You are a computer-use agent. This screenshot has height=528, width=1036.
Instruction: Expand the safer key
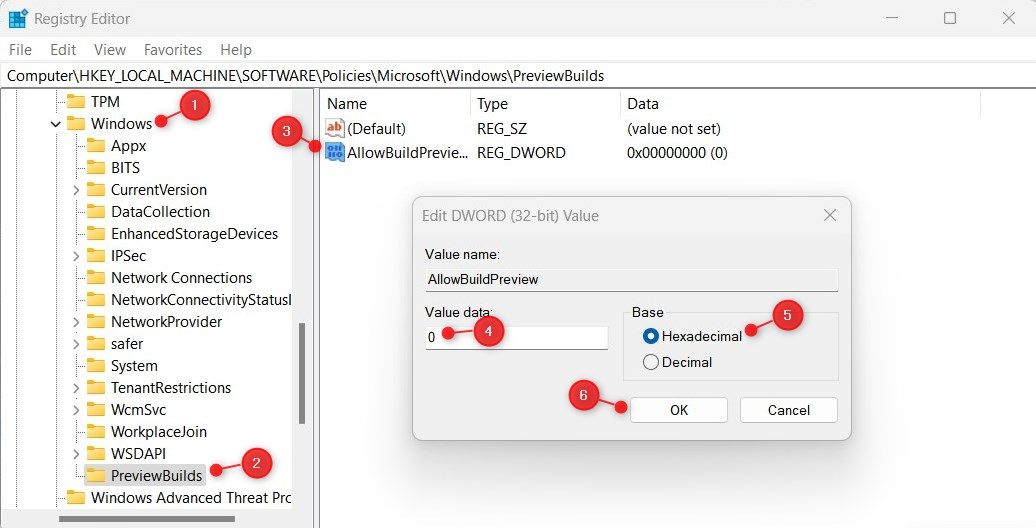[76, 344]
